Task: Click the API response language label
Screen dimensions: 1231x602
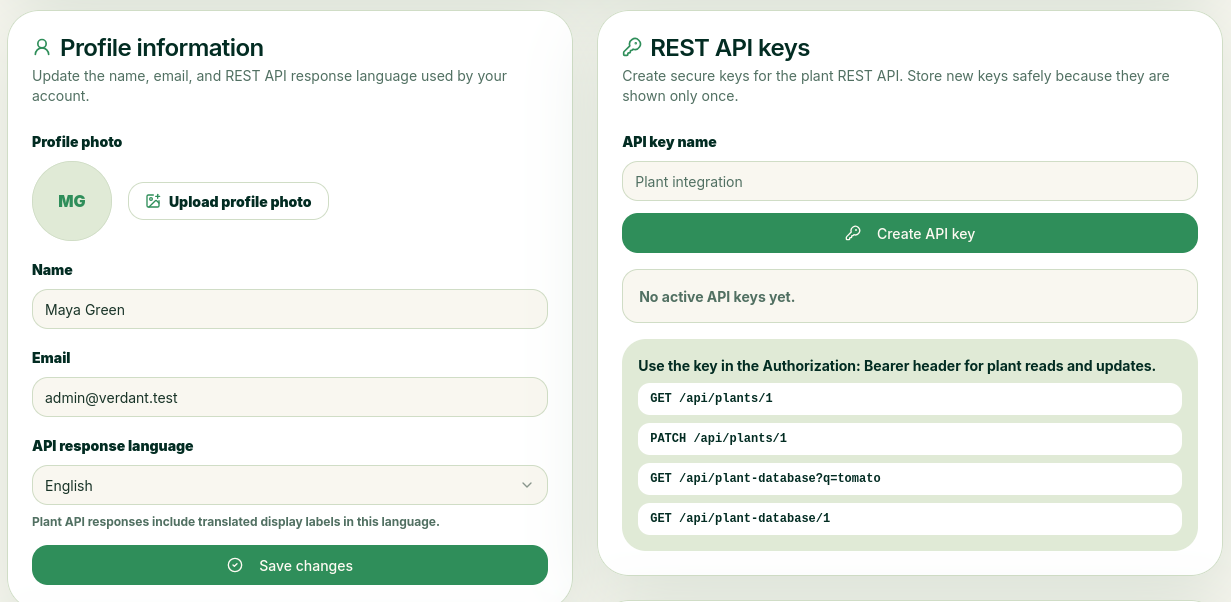Action: [113, 446]
